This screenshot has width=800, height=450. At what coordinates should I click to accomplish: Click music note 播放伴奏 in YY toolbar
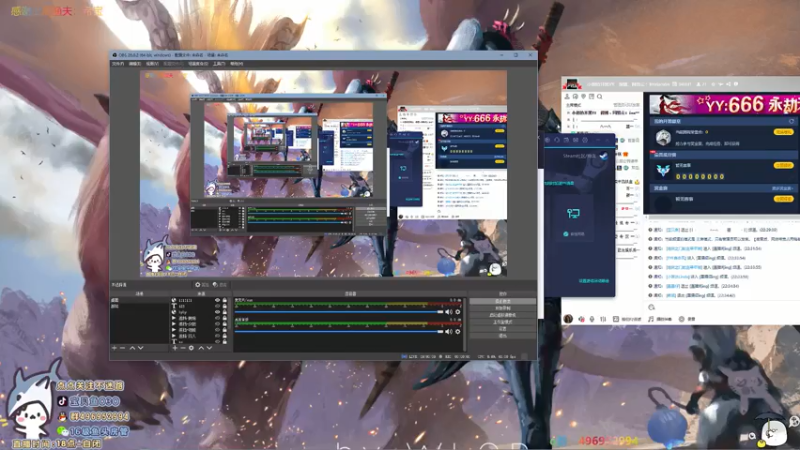(x=660, y=319)
